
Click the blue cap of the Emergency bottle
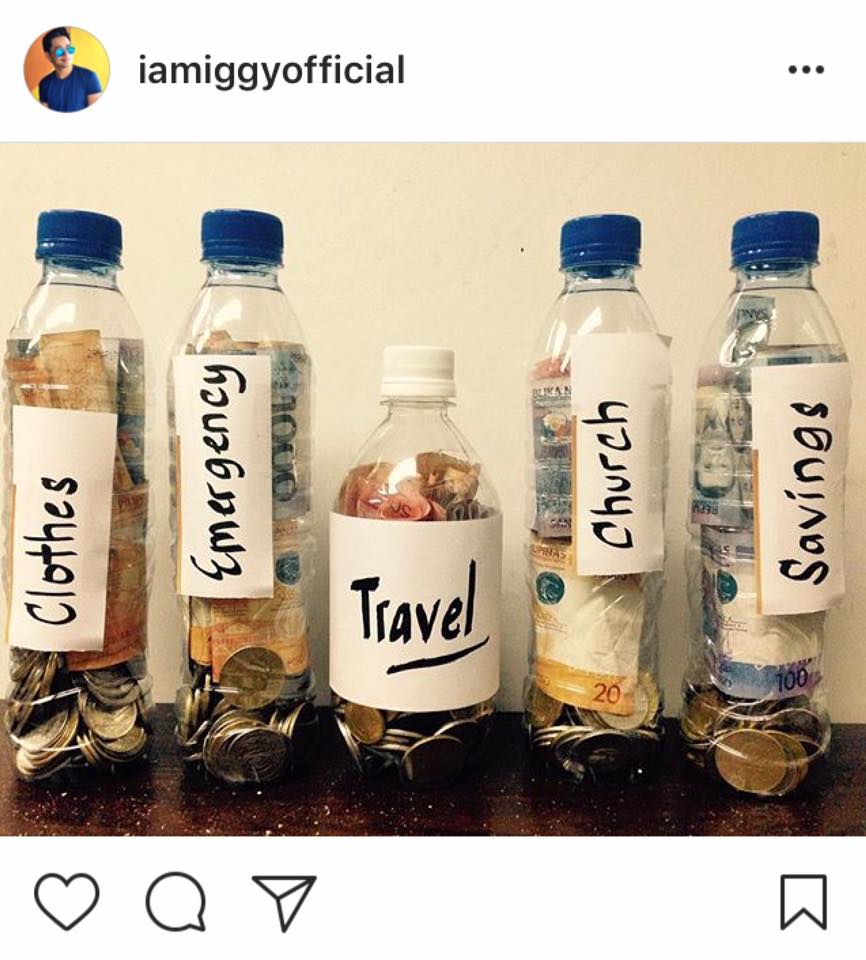[x=243, y=236]
